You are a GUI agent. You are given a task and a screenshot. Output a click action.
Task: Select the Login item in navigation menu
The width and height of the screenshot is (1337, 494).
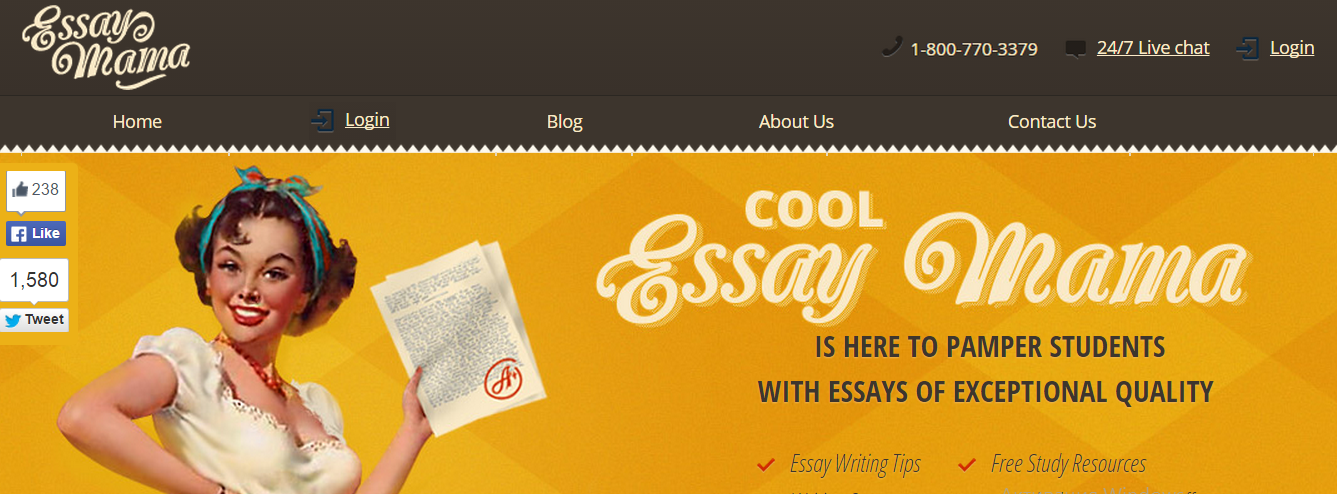367,120
